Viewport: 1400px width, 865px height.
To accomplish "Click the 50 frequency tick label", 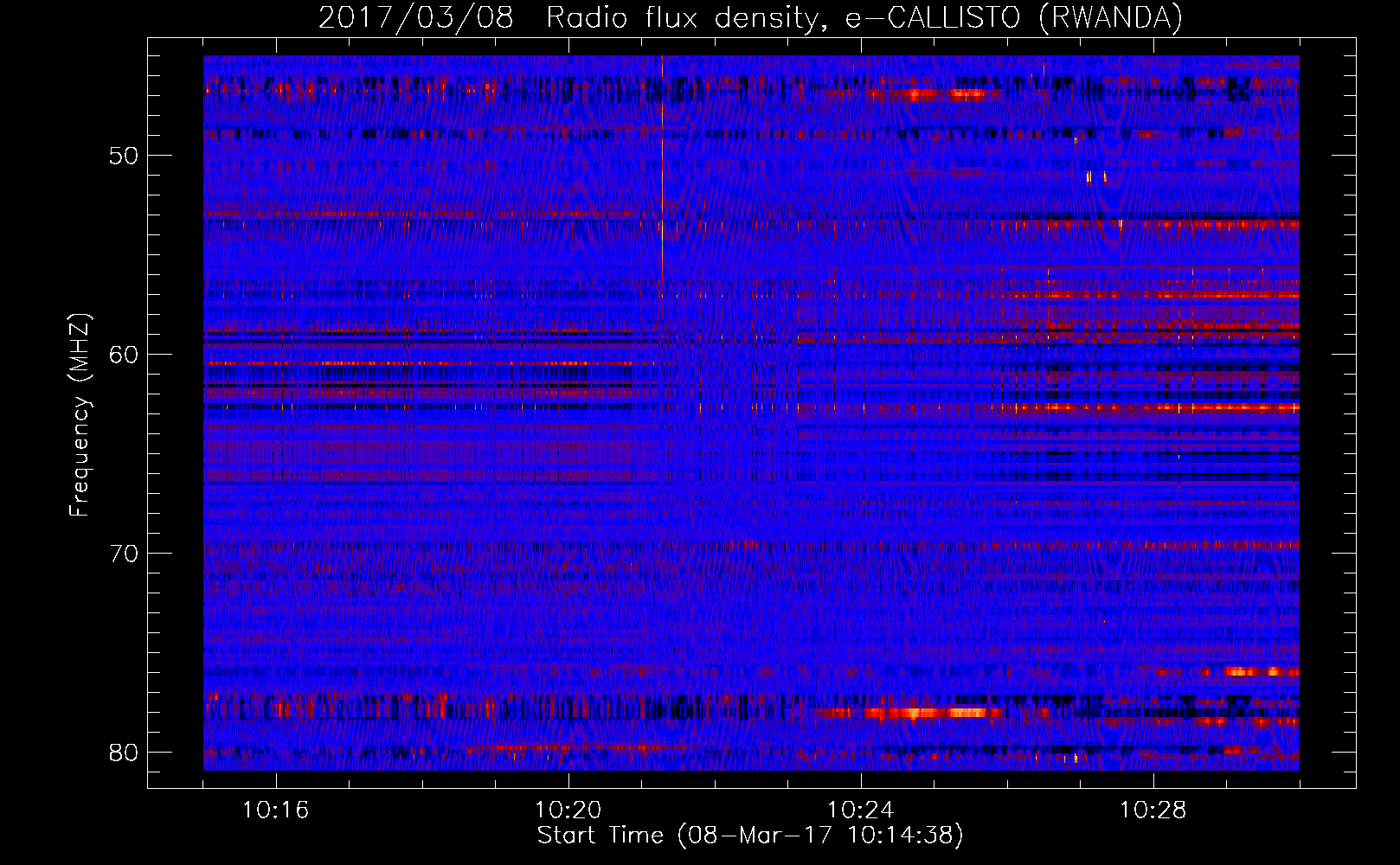I will pos(124,156).
